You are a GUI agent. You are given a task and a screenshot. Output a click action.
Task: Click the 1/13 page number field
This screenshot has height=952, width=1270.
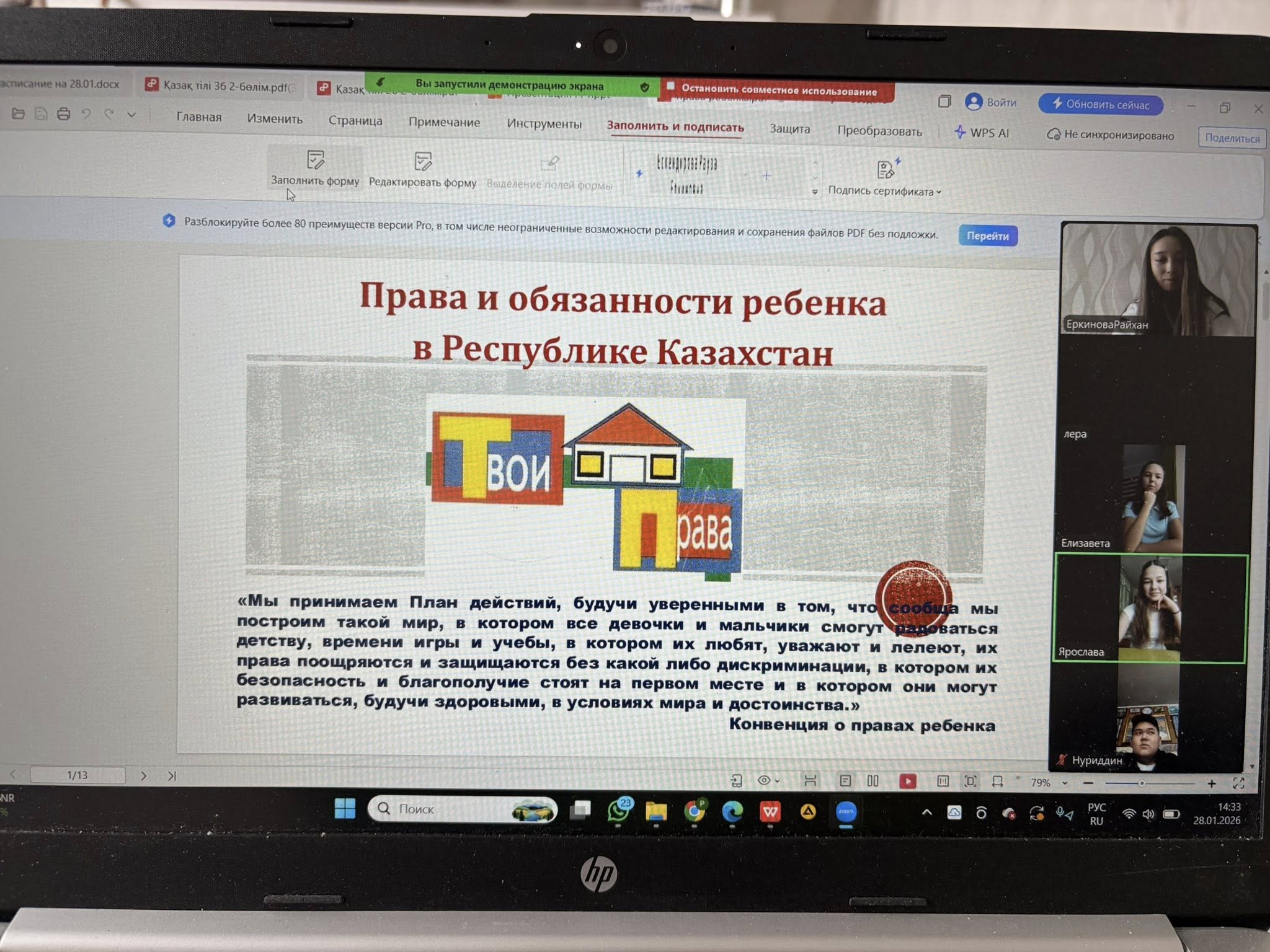(78, 775)
